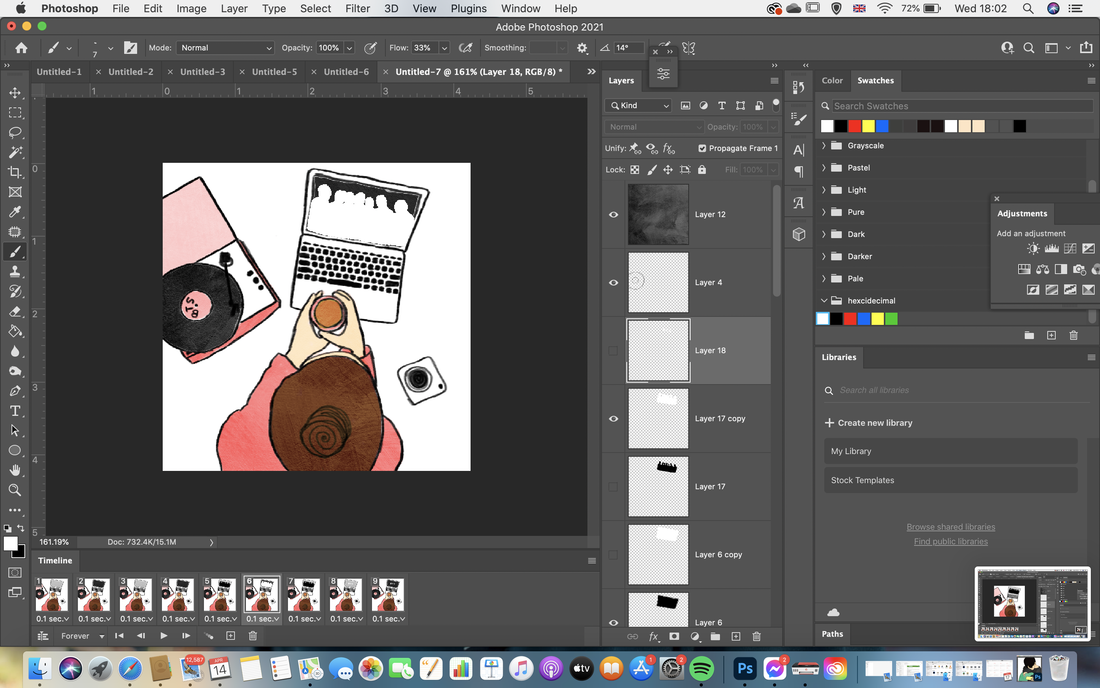
Task: Select the Zoom tool in toolbar
Action: point(15,490)
